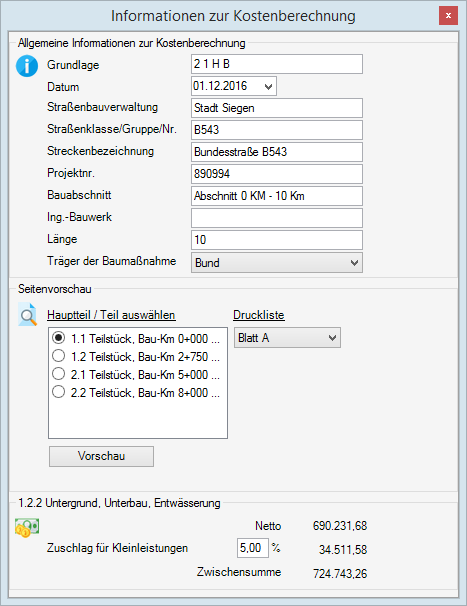Image resolution: width=467 pixels, height=606 pixels.
Task: Click the Seitenvorschau group label
Action: click(55, 289)
